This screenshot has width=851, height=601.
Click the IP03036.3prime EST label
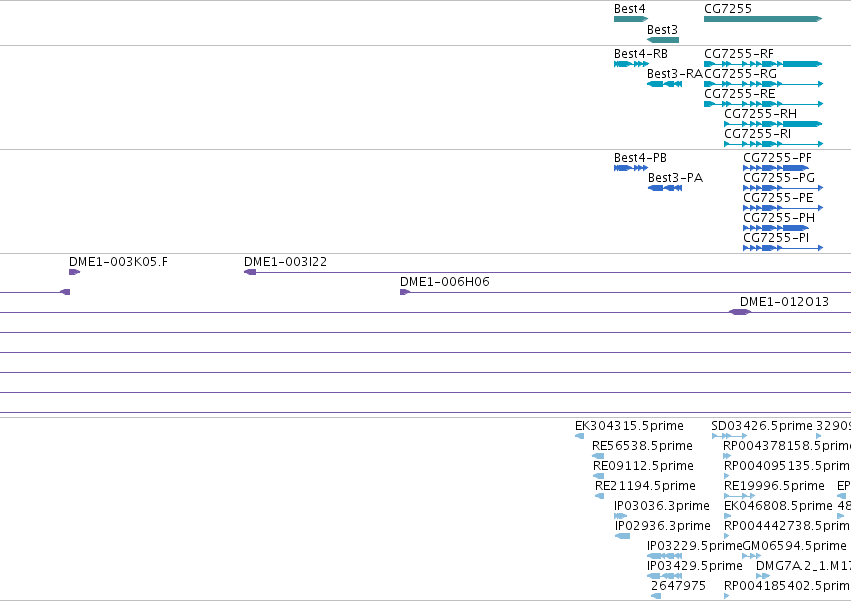point(662,506)
